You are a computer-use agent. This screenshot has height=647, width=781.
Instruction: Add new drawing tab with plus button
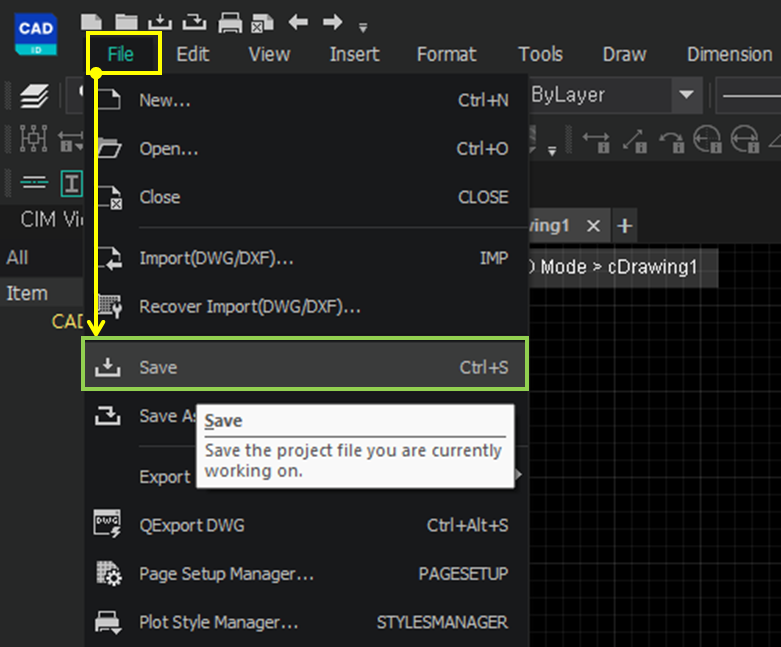pyautogui.click(x=625, y=226)
